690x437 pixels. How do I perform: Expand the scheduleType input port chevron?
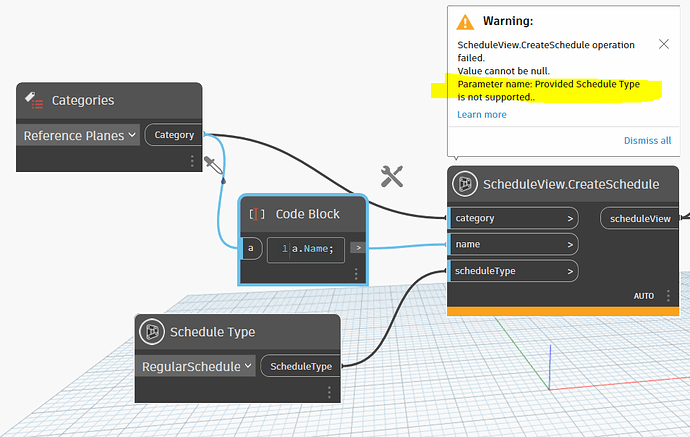pyautogui.click(x=570, y=272)
